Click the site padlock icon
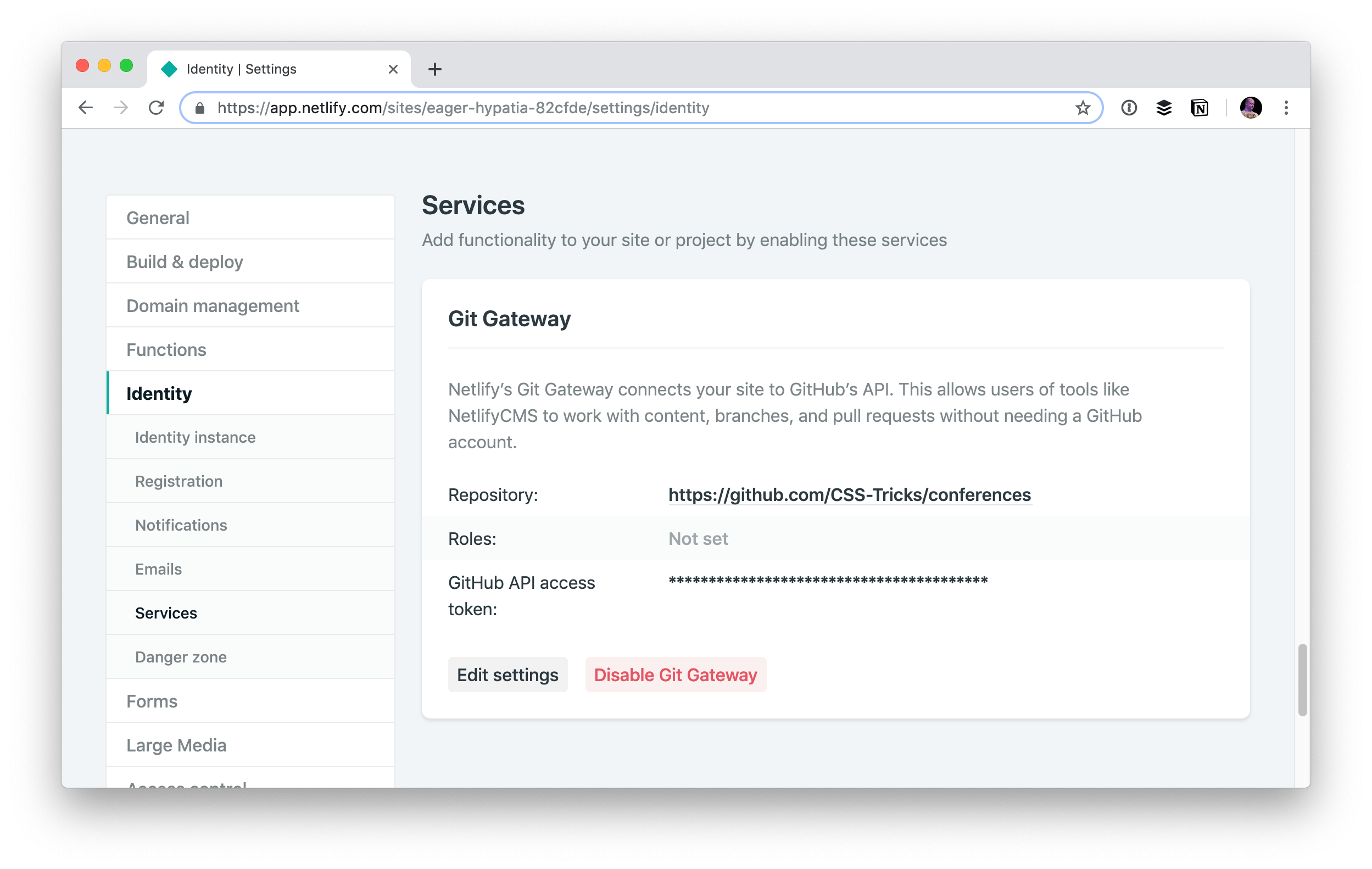The width and height of the screenshot is (1372, 869). 200,108
